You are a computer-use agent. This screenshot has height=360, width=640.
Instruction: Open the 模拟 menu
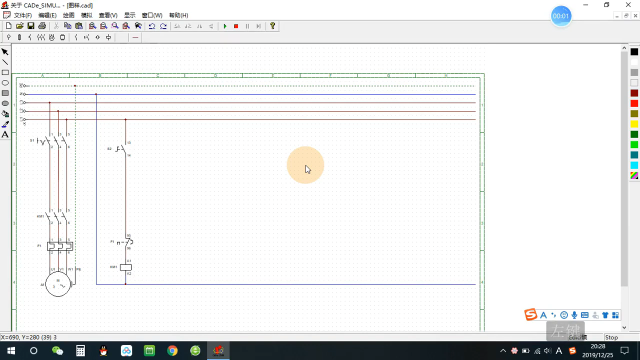click(x=87, y=15)
